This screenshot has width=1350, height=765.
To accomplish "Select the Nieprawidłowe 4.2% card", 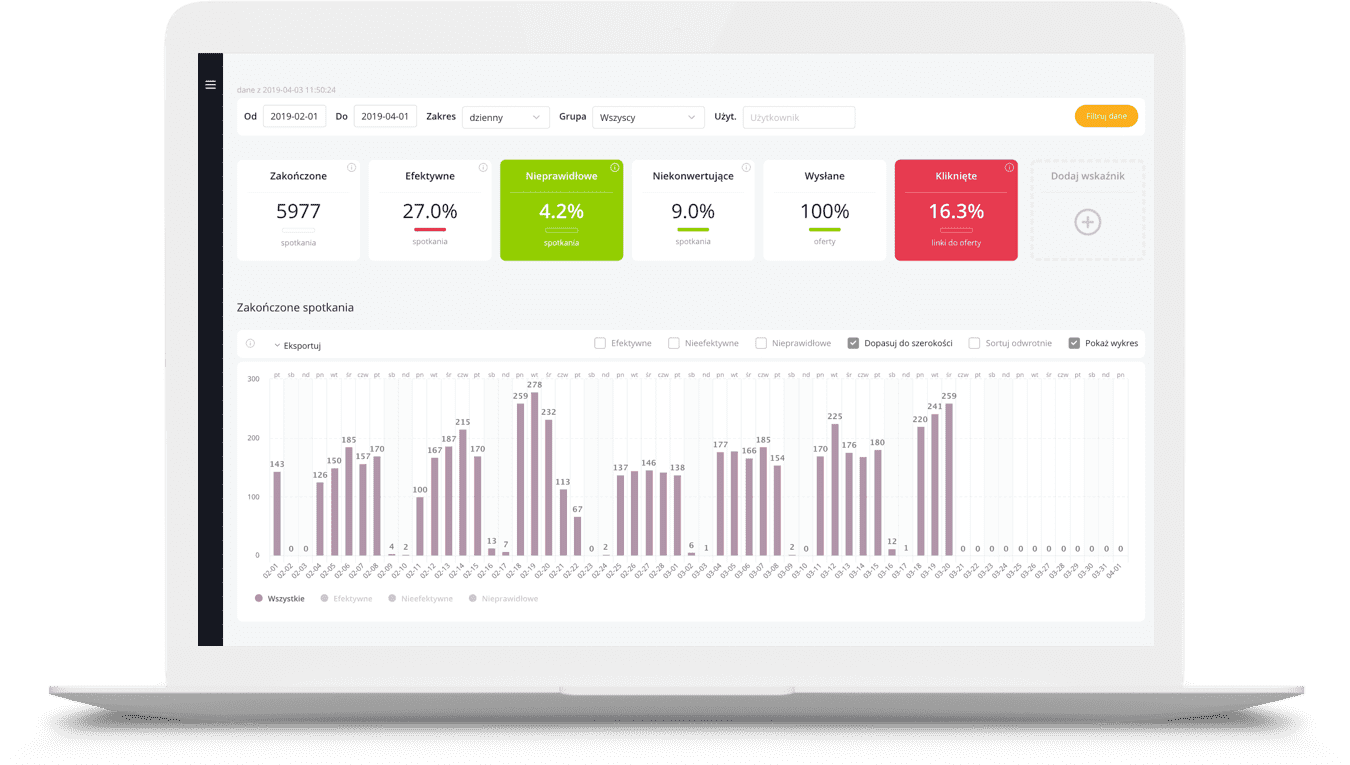I will click(x=561, y=210).
